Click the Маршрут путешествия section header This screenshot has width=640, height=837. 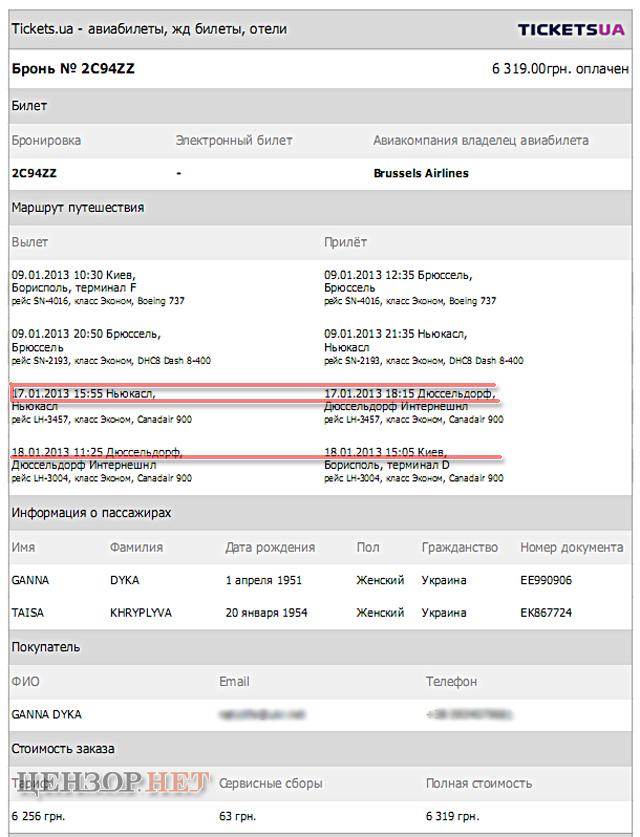pyautogui.click(x=78, y=208)
